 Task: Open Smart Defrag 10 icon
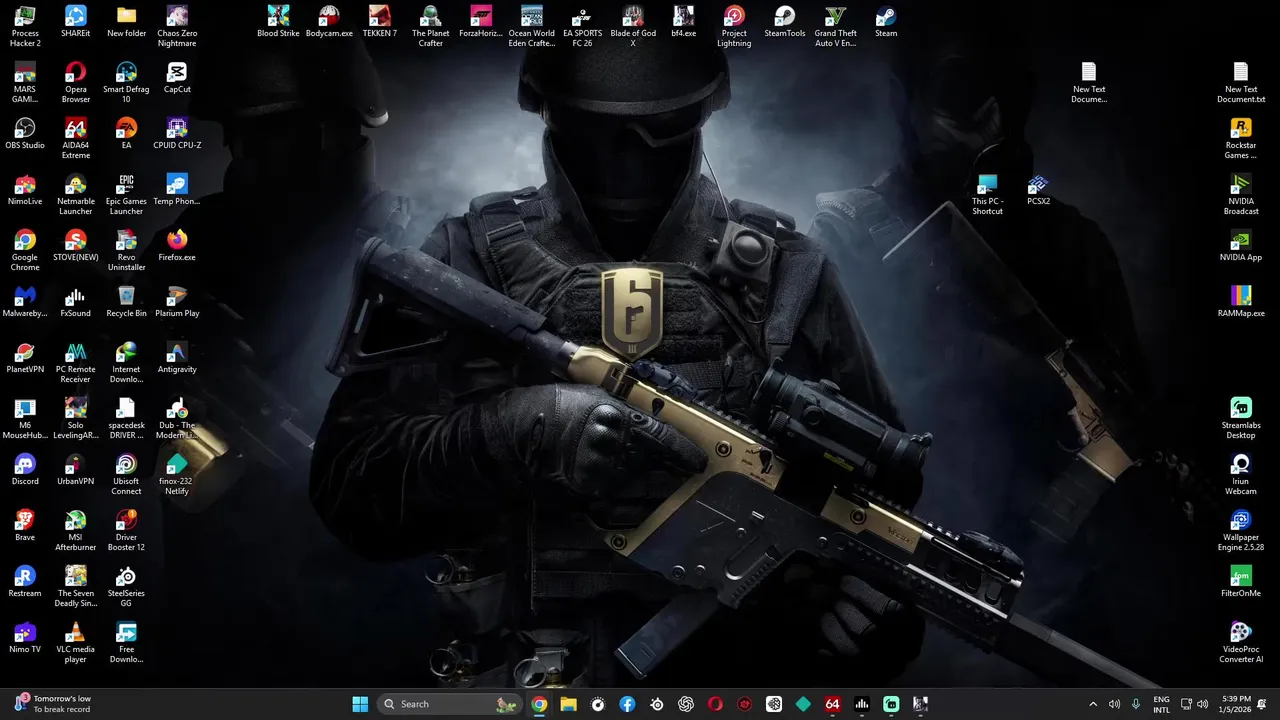coord(126,82)
